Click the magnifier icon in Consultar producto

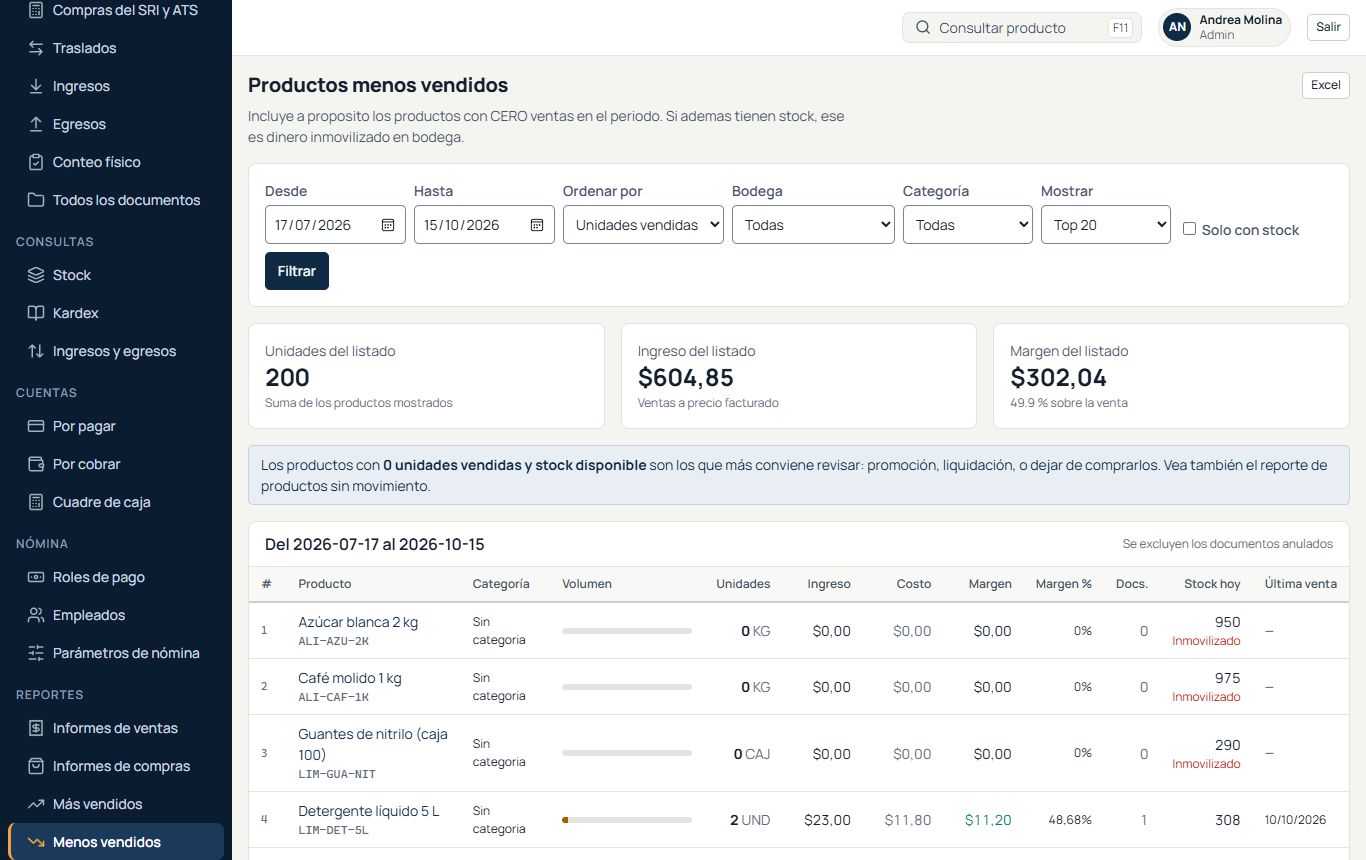[923, 28]
